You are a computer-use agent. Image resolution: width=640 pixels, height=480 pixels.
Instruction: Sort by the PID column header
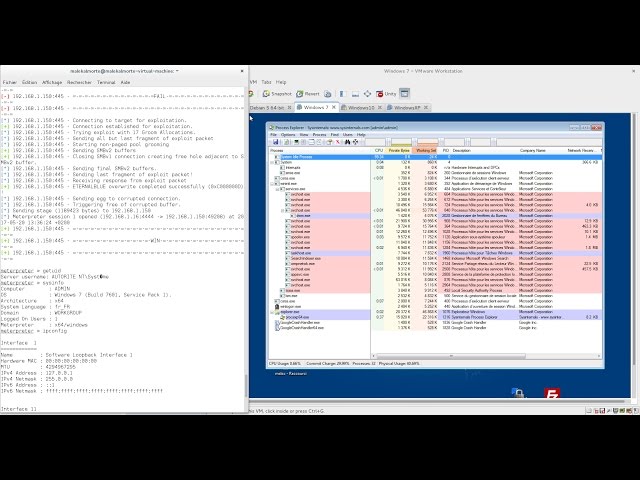(x=445, y=151)
